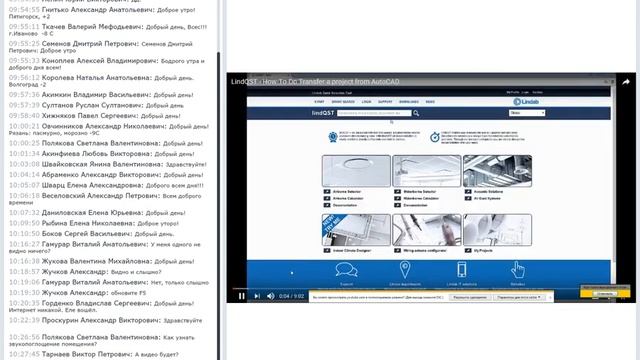Screen dimensions: 640x360
Task: Click the round badge icon beside the left info paragraph
Action: click(x=333, y=137)
